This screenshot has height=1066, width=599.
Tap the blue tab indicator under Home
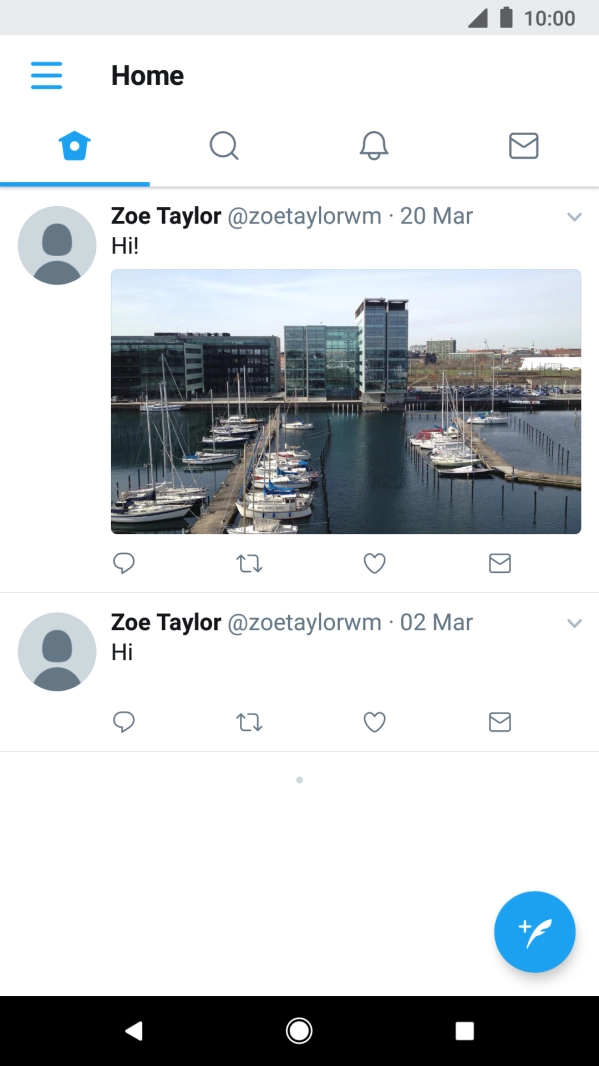pos(74,182)
